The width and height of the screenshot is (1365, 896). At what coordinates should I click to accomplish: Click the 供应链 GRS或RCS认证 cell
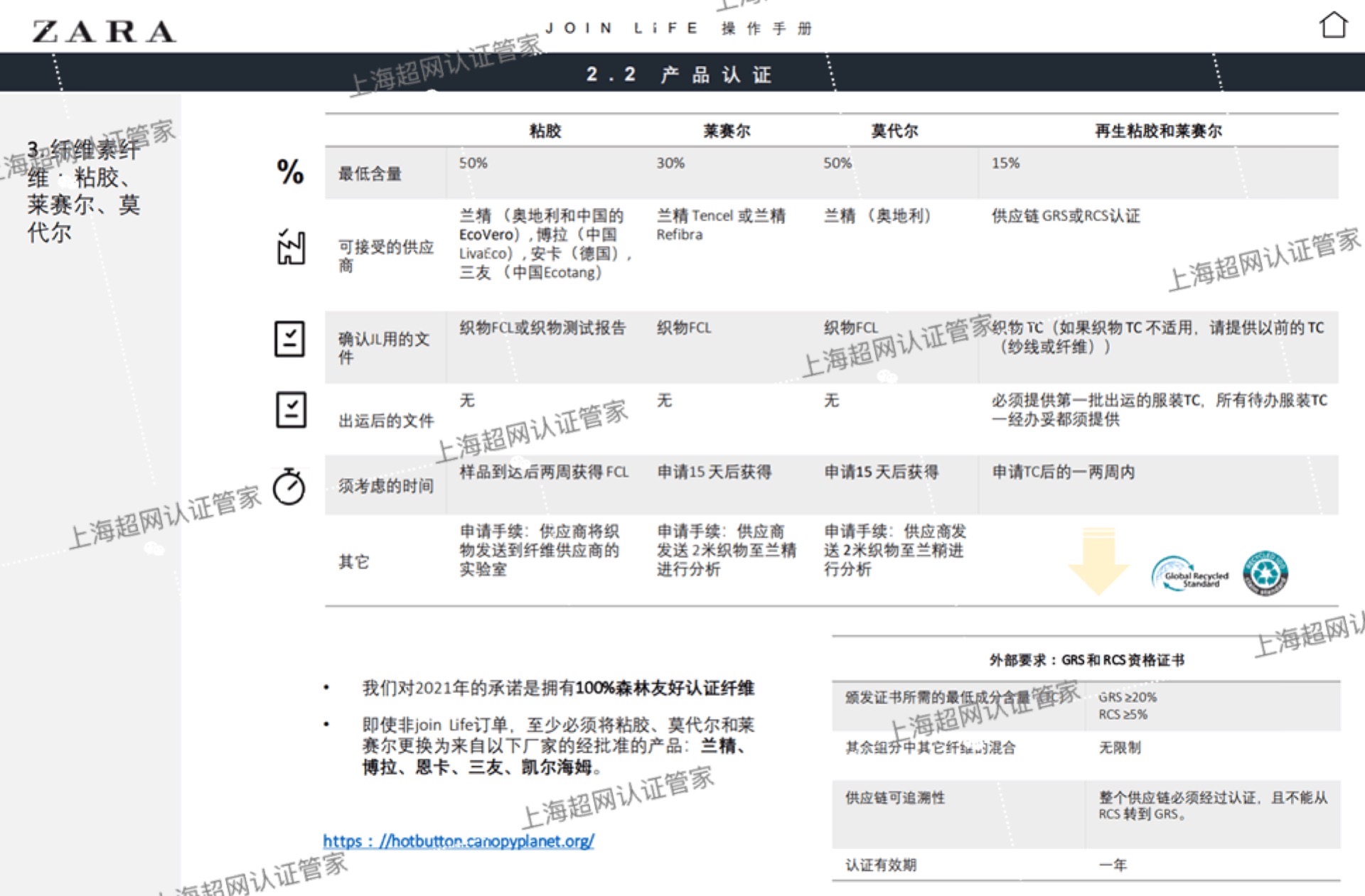(1066, 216)
